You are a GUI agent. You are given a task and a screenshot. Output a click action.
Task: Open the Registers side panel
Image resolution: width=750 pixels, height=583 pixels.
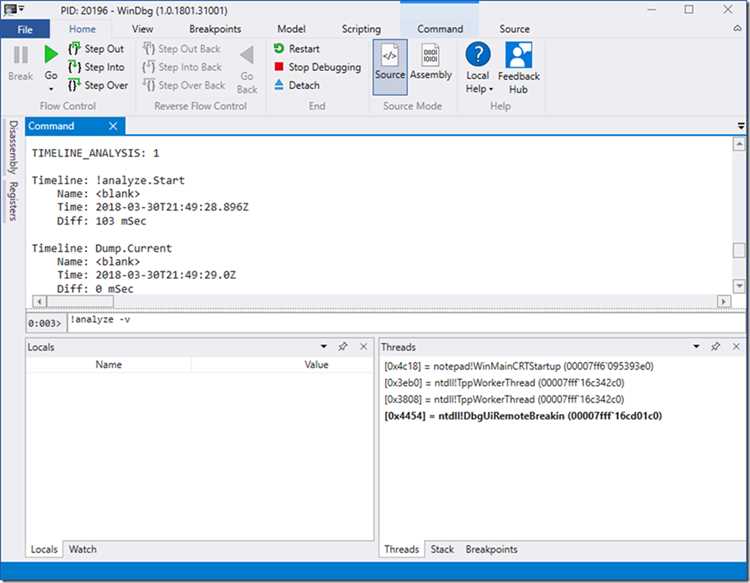(13, 201)
